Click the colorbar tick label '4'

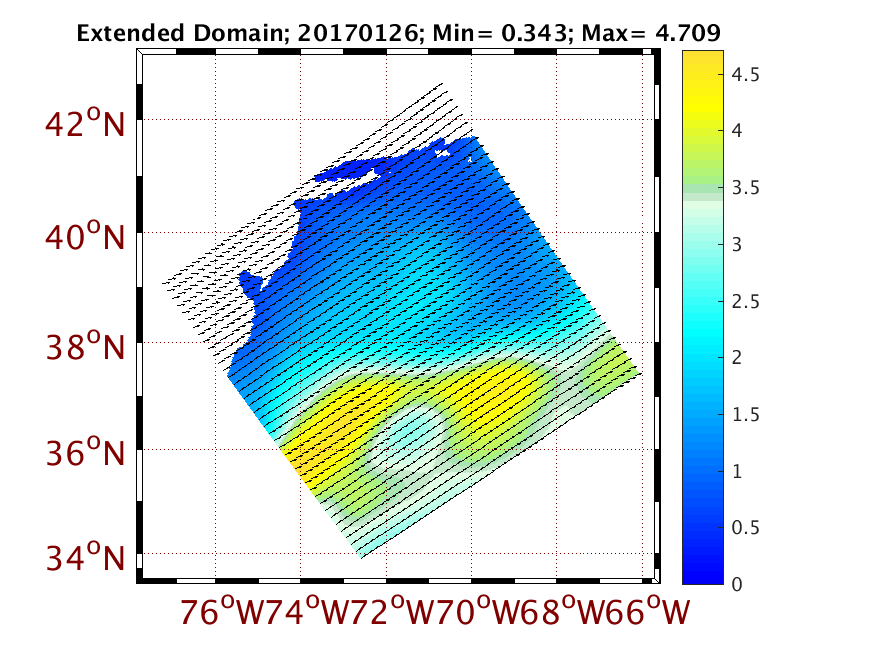point(737,130)
